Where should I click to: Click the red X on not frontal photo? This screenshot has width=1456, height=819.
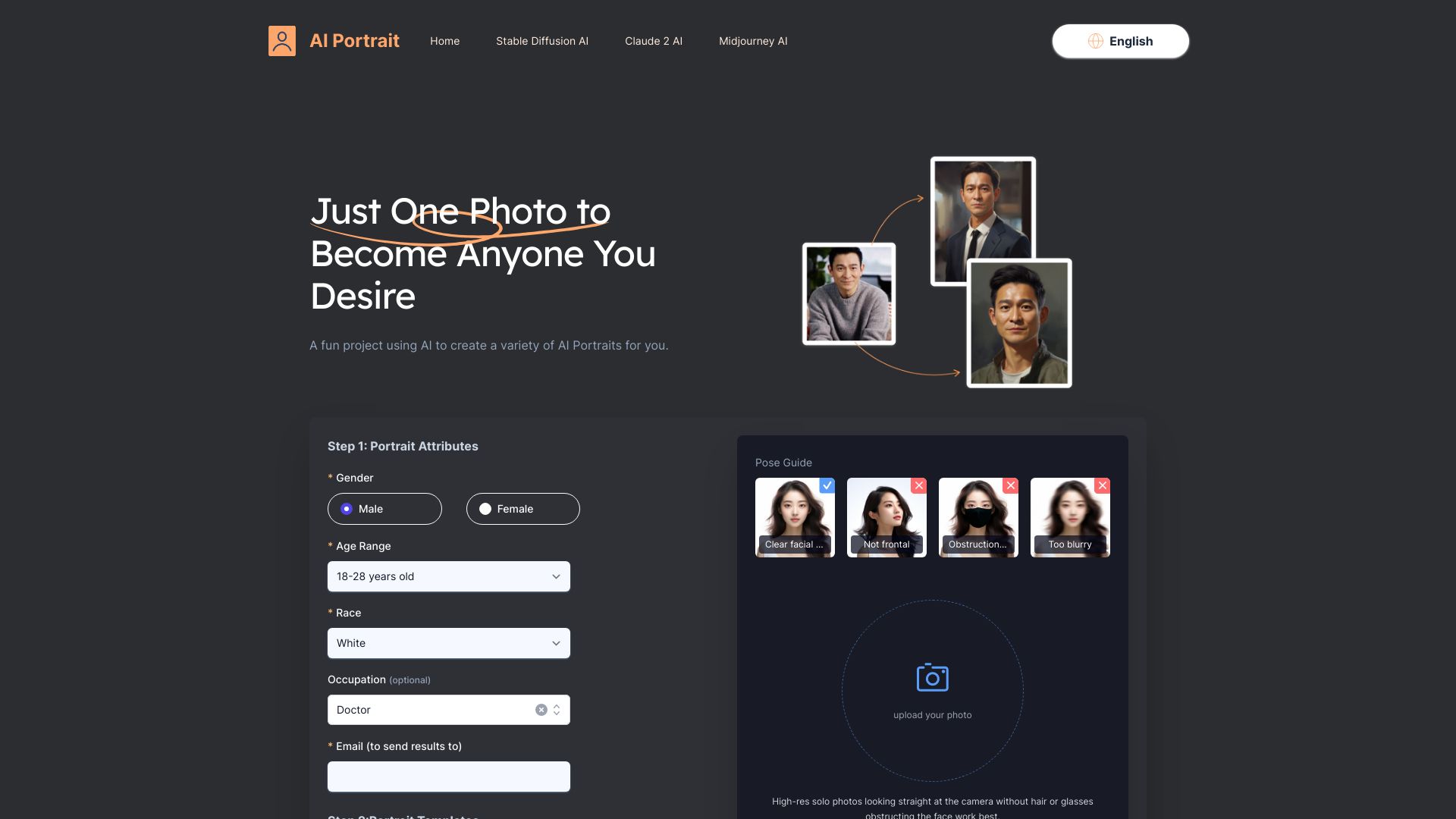click(919, 485)
